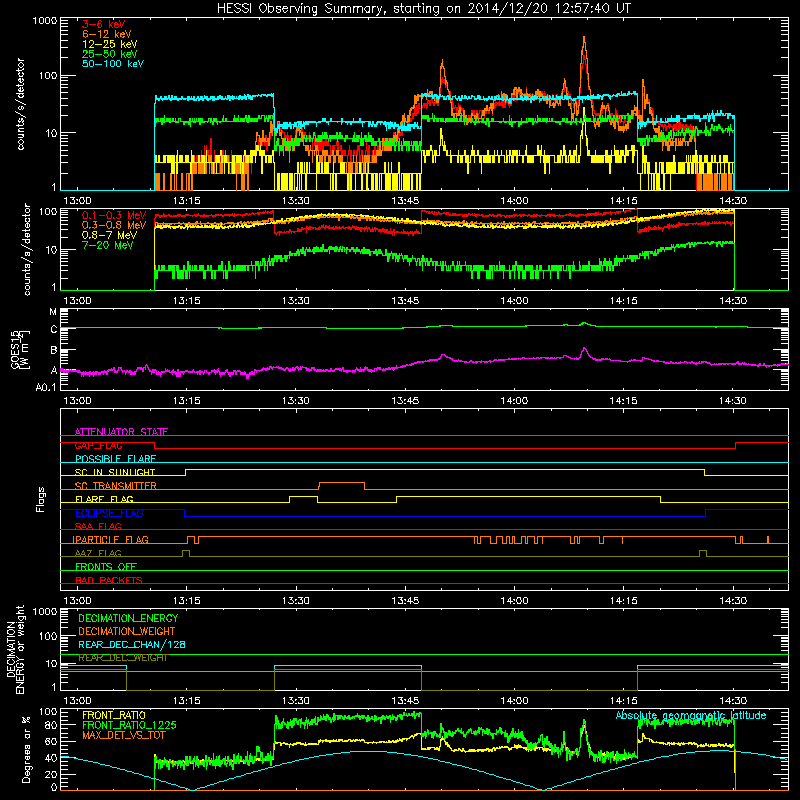Click the HESSI Observing Summary title text
The width and height of the screenshot is (800, 800).
pos(423,9)
